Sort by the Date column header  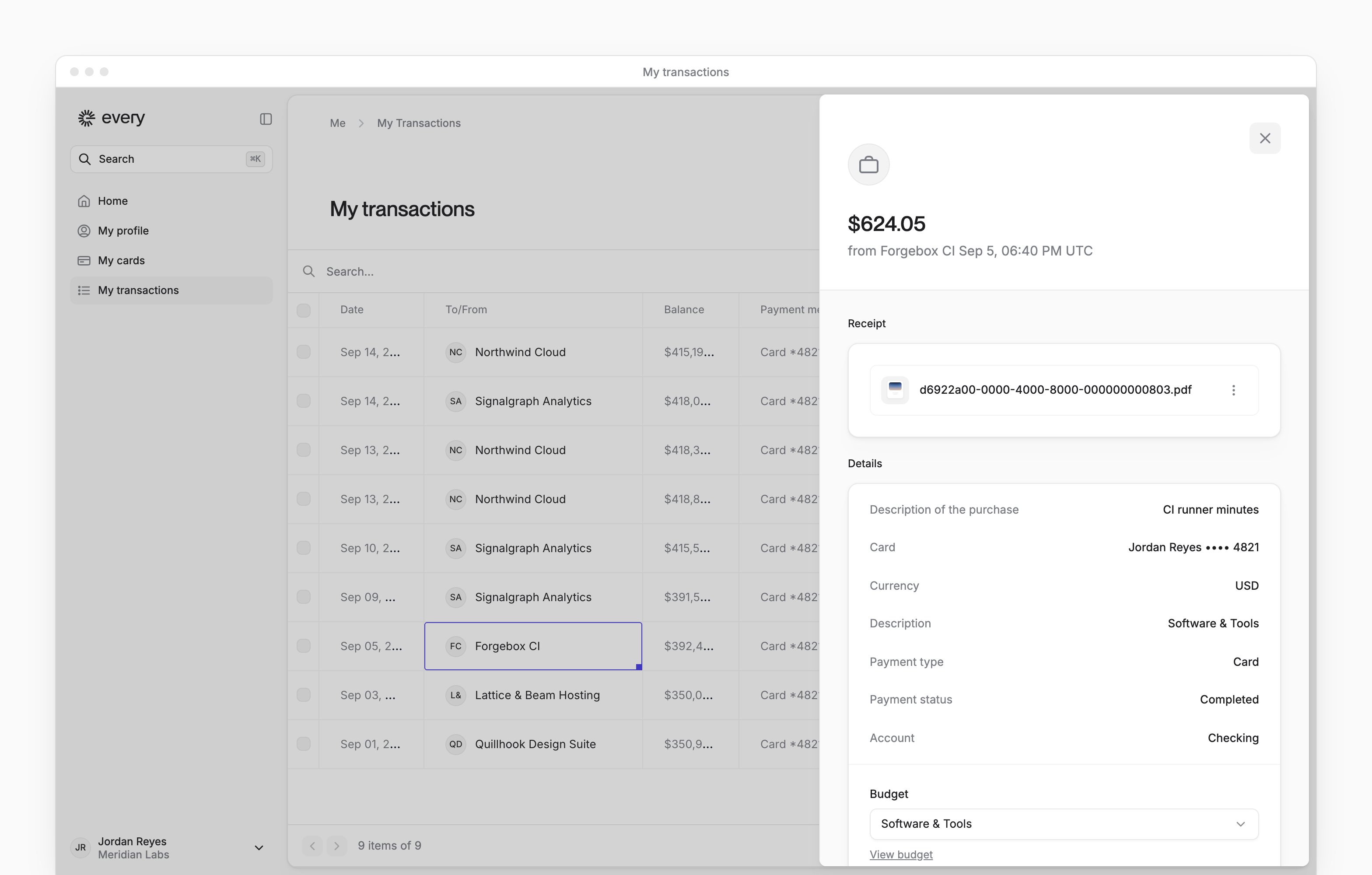(352, 309)
